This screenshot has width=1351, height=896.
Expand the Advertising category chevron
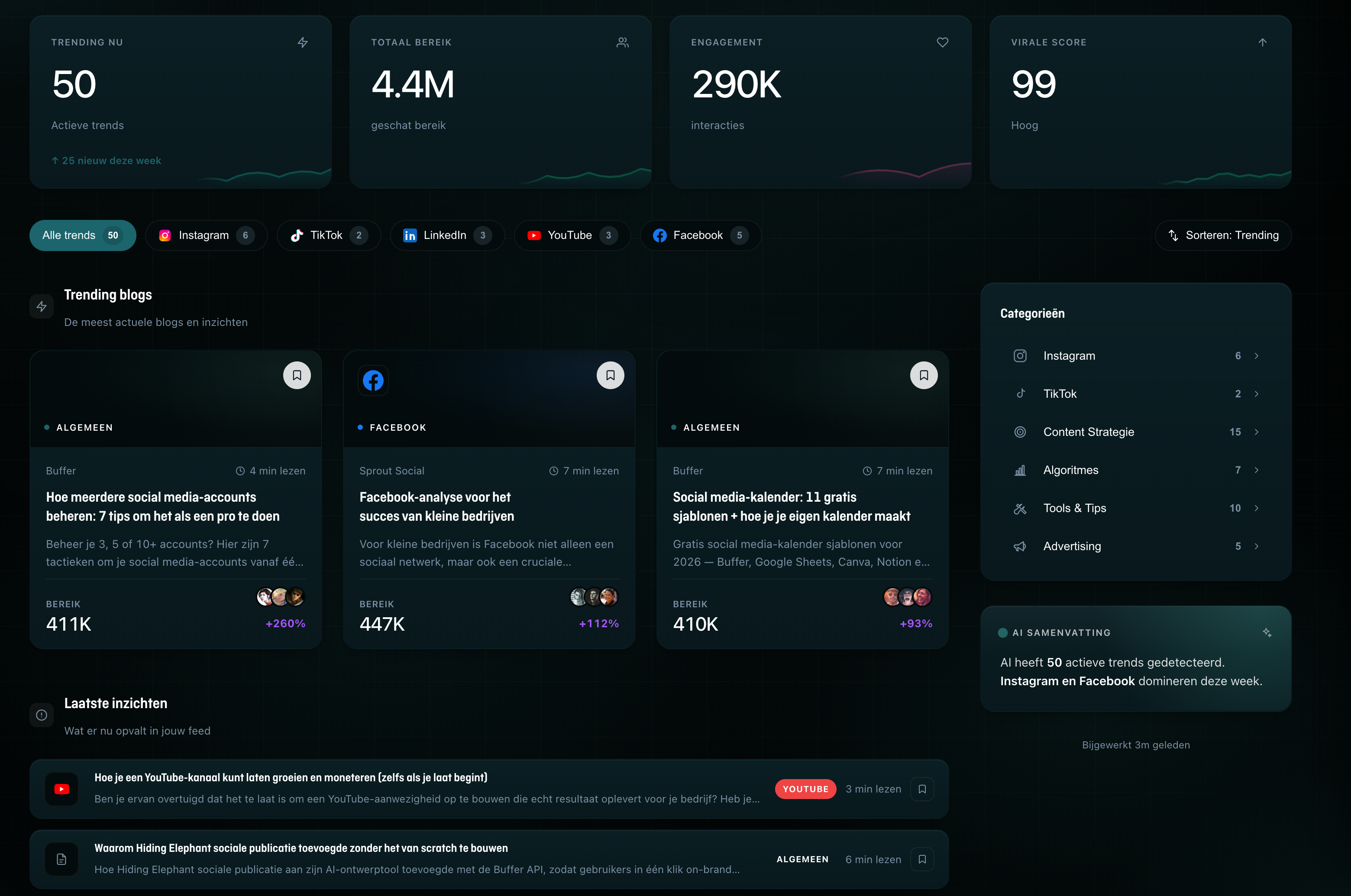[1256, 546]
